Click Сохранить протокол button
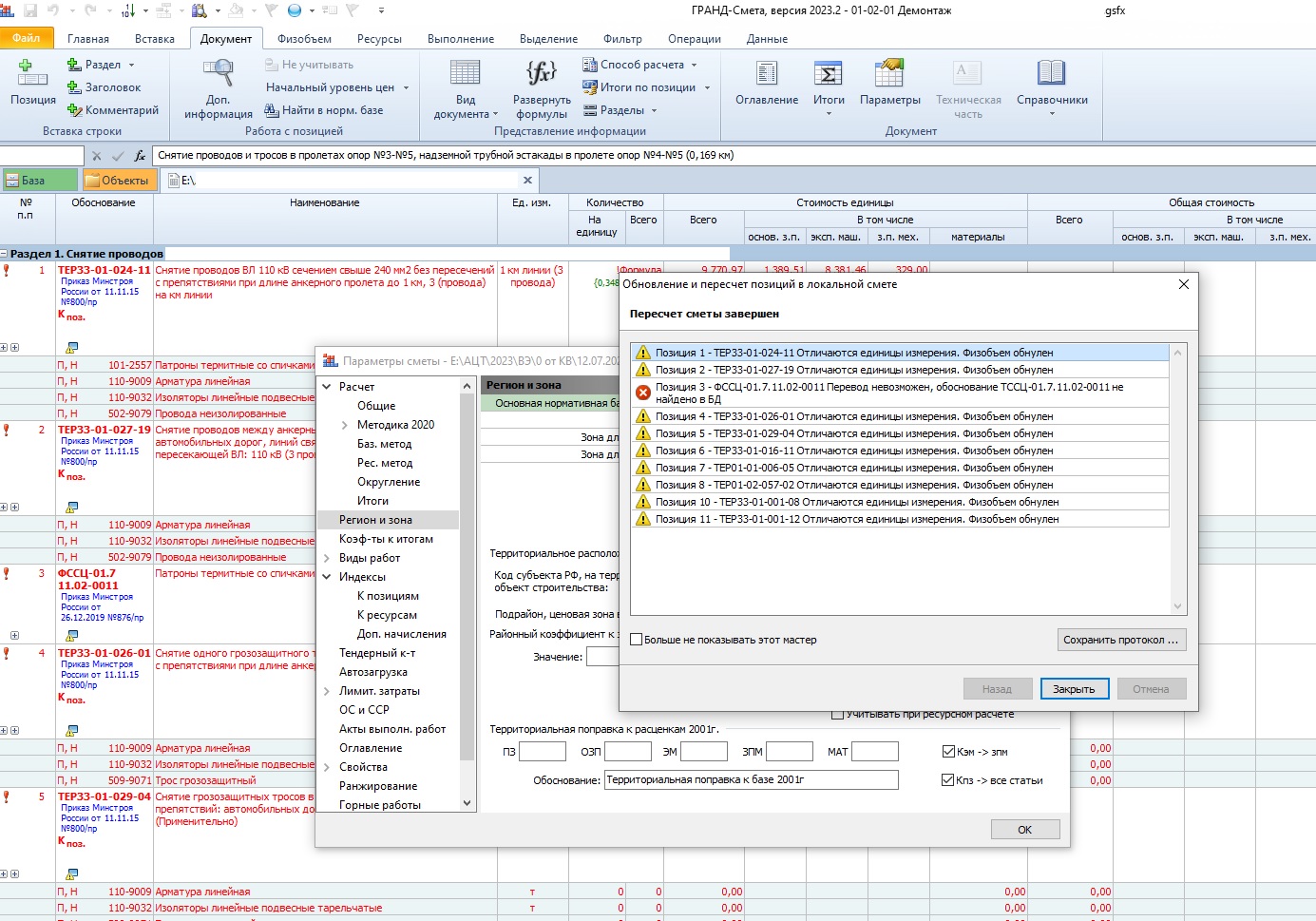The height and width of the screenshot is (921, 1316). point(1120,640)
